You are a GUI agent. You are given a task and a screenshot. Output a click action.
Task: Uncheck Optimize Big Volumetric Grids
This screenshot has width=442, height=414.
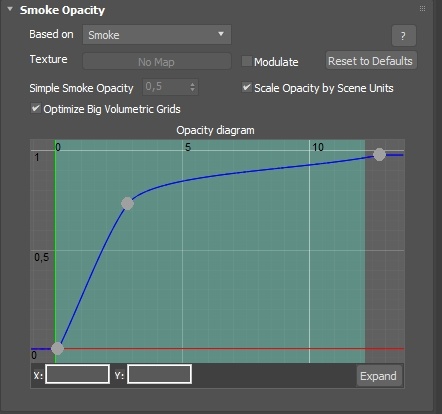tap(36, 109)
